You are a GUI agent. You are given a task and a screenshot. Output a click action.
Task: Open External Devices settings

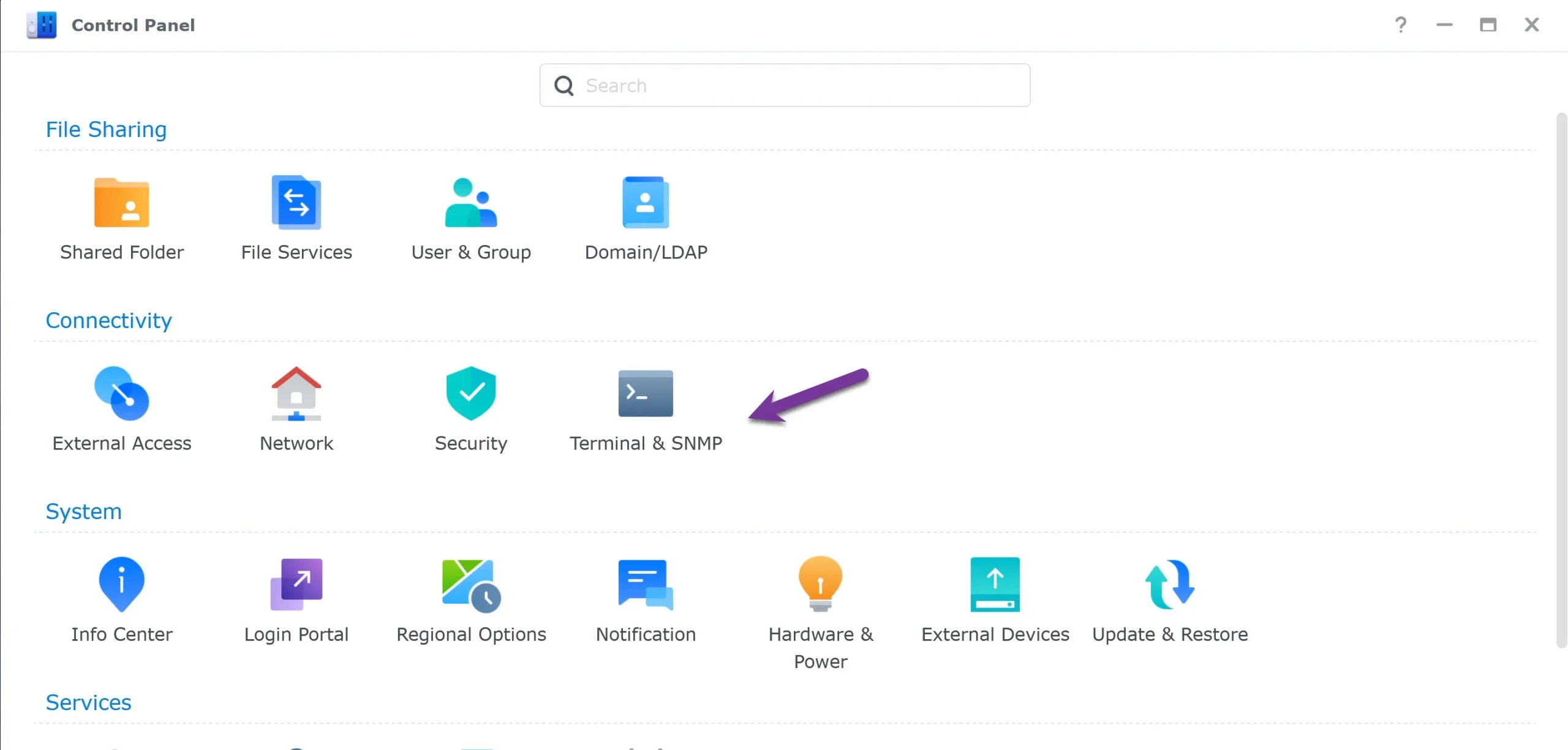pyautogui.click(x=995, y=585)
